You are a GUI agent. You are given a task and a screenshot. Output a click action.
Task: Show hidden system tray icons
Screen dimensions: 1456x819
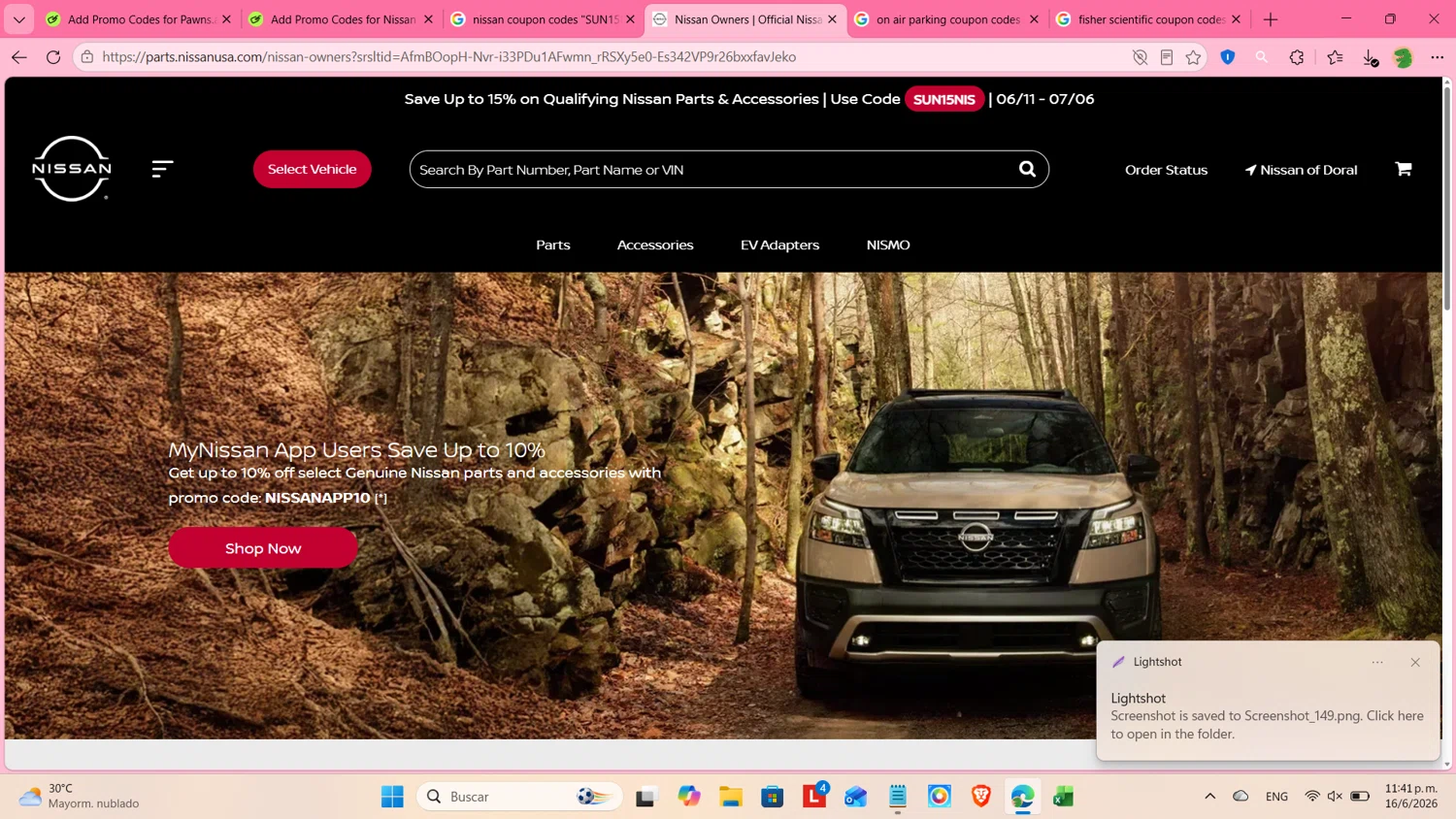(1209, 797)
